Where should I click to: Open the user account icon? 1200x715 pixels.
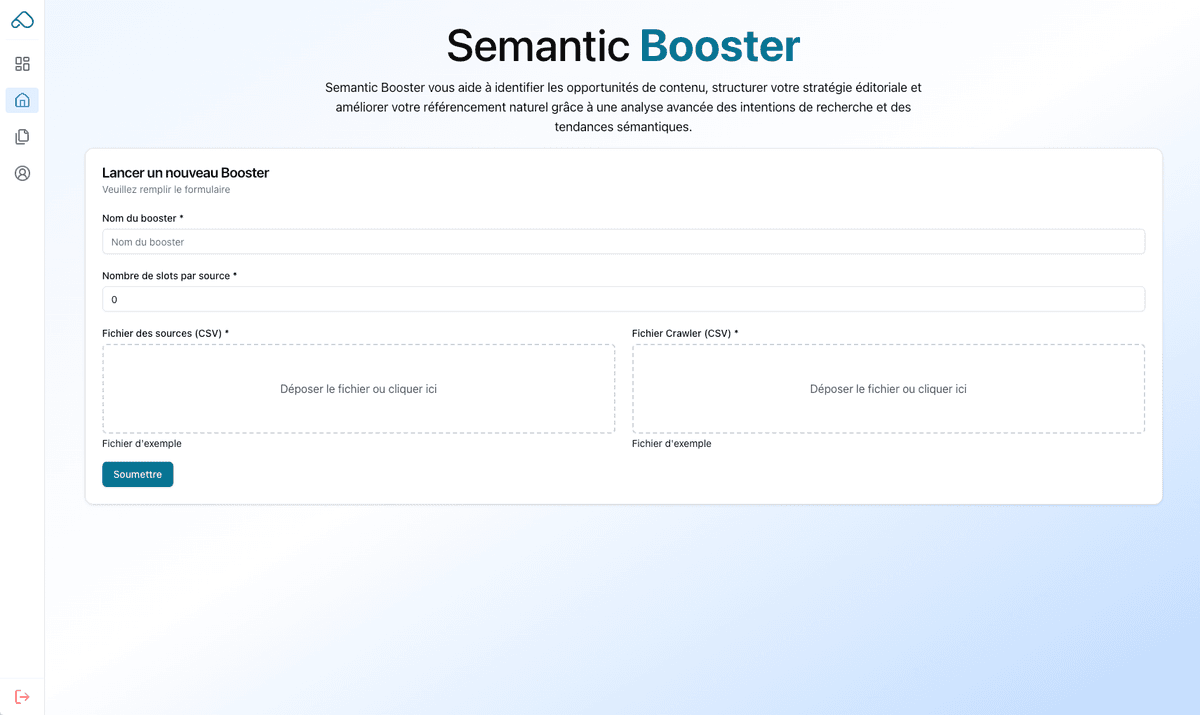click(22, 173)
